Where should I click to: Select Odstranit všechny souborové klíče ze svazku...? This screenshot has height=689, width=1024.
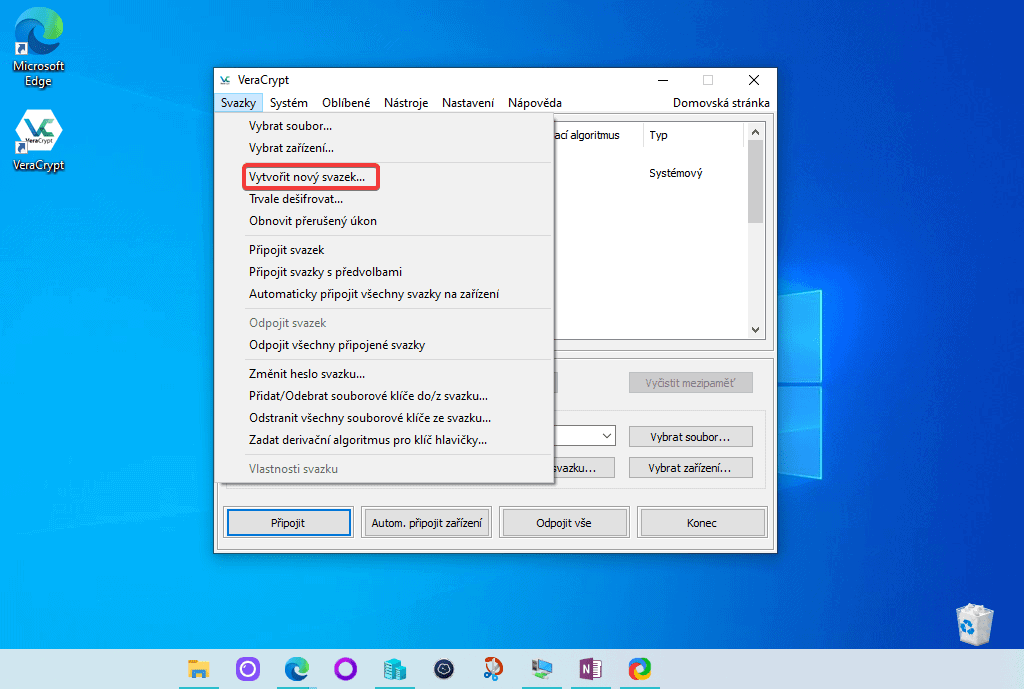click(x=384, y=419)
